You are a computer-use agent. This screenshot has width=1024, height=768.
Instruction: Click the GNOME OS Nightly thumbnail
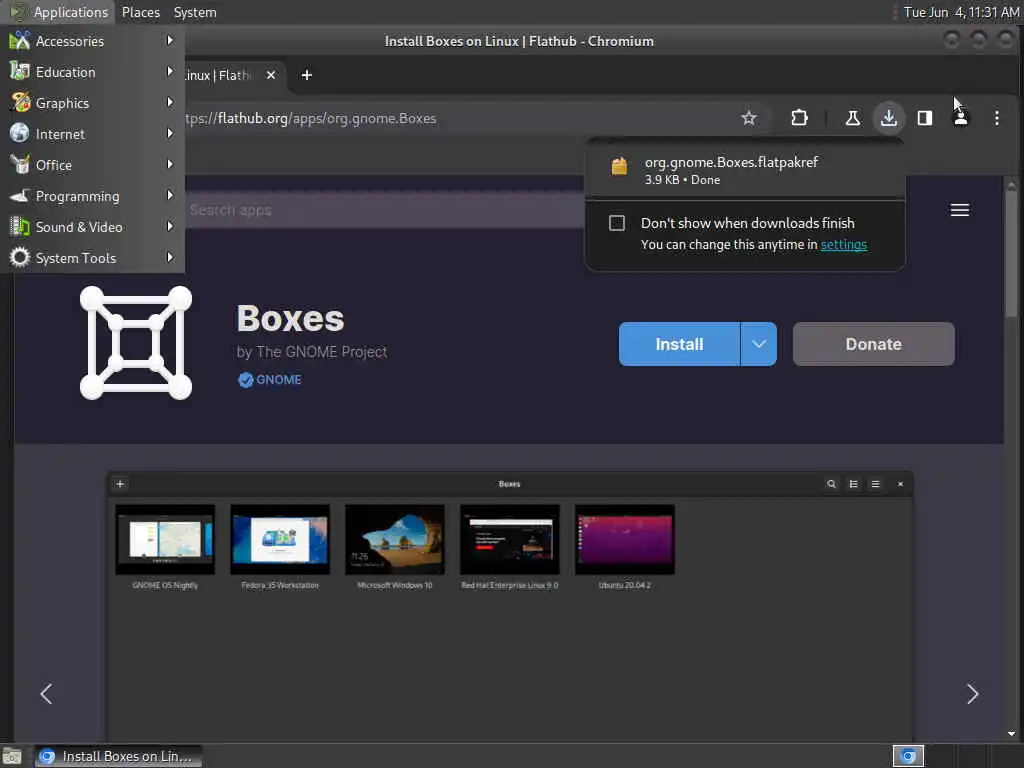pos(165,539)
